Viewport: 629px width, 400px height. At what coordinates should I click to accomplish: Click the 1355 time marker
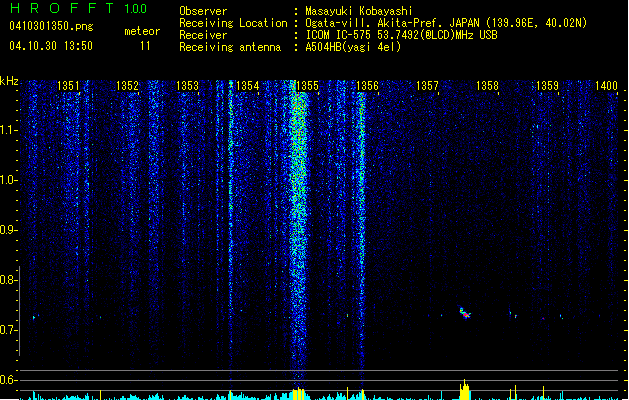point(307,86)
